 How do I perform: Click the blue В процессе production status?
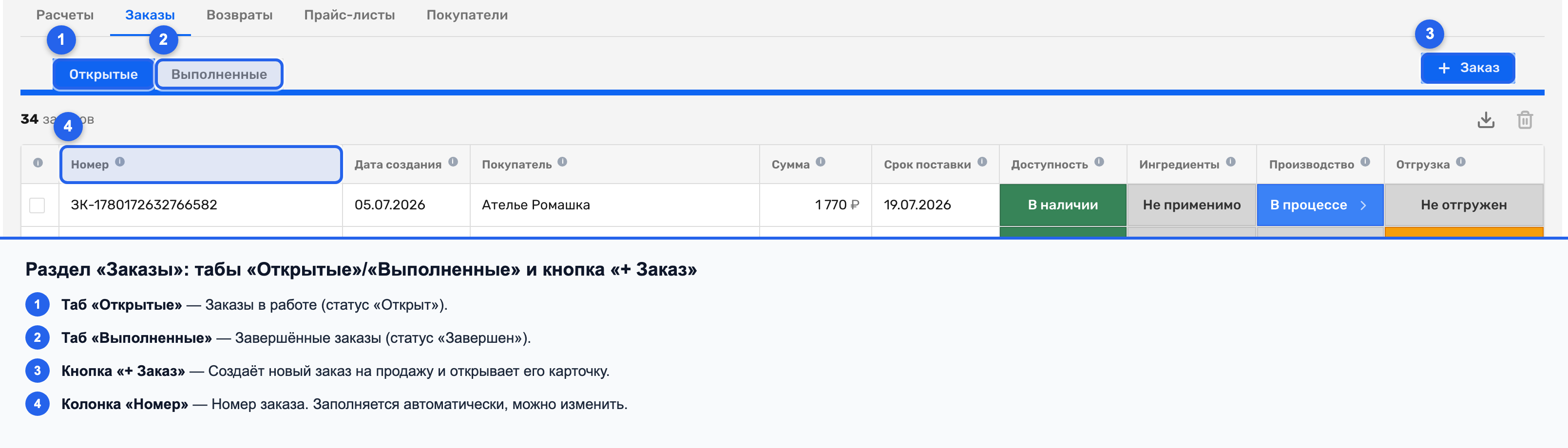(x=1320, y=205)
